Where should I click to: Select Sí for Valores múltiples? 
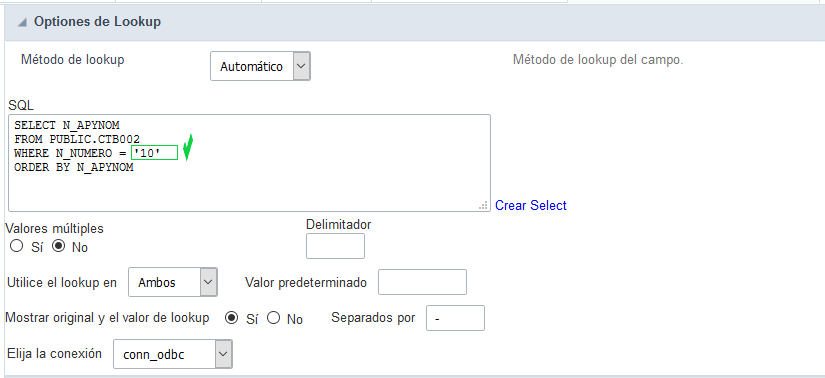point(17,246)
